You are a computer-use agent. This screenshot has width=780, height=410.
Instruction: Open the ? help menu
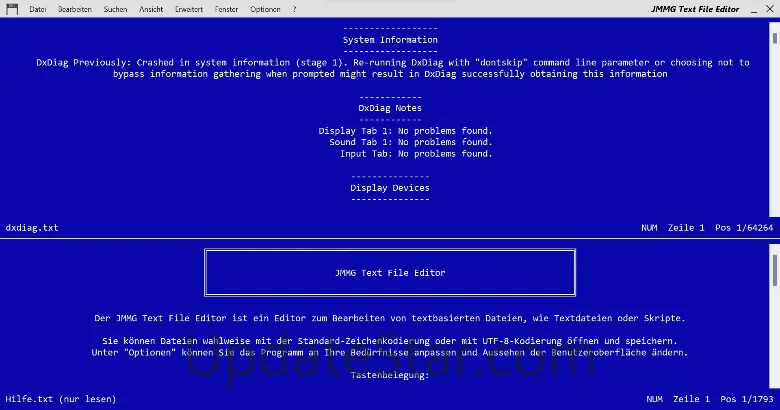click(x=294, y=9)
